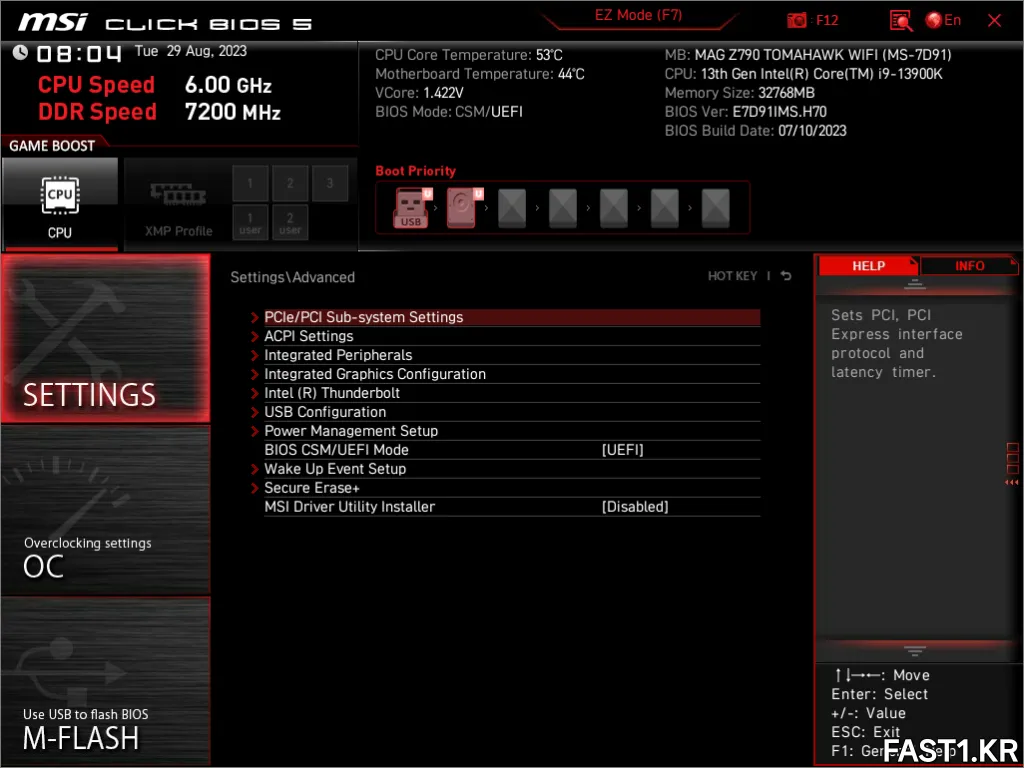Switch to the HELP tab
The width and height of the screenshot is (1024, 768).
[x=868, y=266]
